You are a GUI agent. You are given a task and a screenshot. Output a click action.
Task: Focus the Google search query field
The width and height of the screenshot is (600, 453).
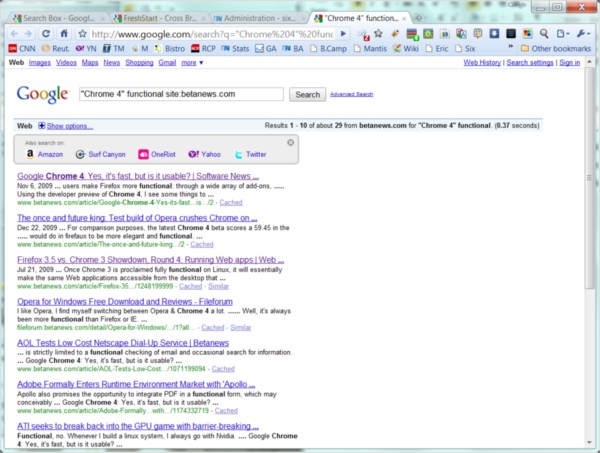(x=181, y=94)
